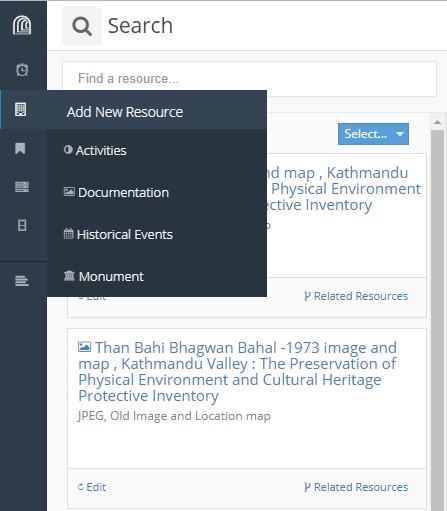Click Edit on Than Bahi Bhagwan Bahal result

92,487
